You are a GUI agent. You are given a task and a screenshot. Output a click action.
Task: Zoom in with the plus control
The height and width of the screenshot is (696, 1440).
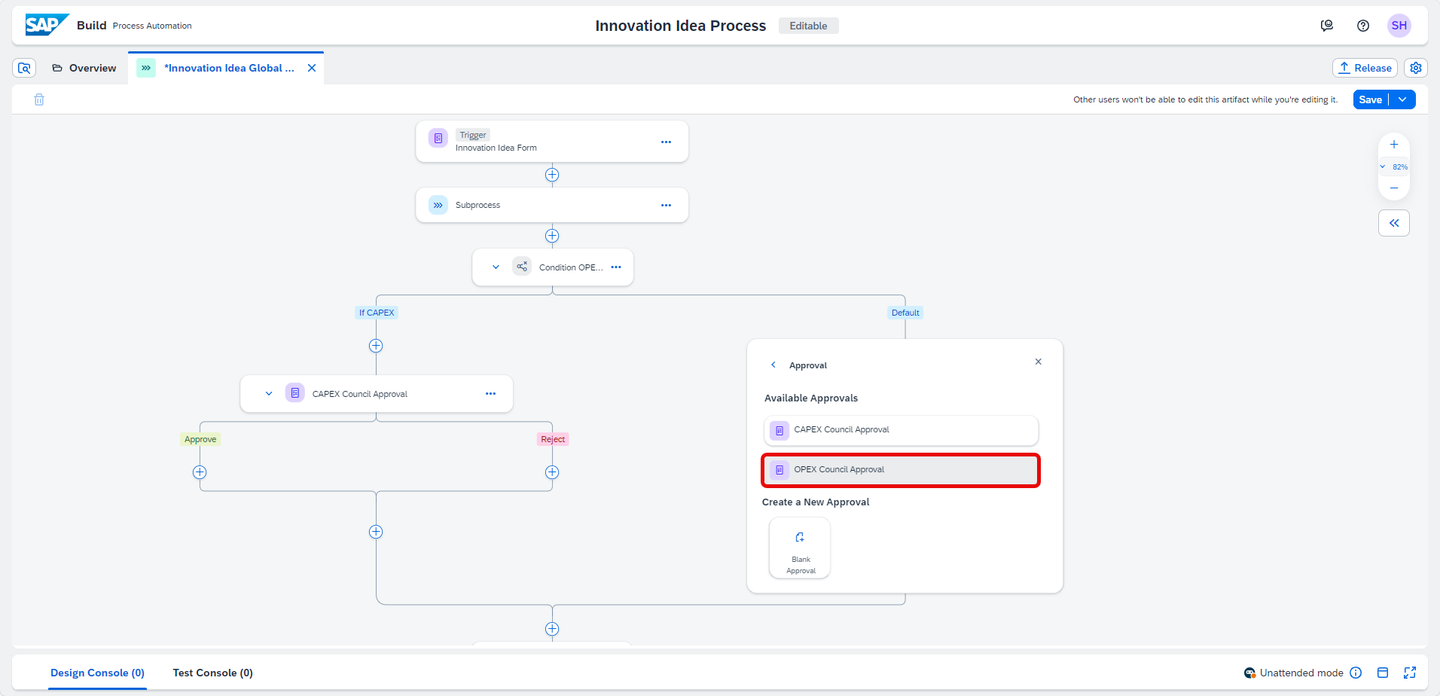[1394, 145]
